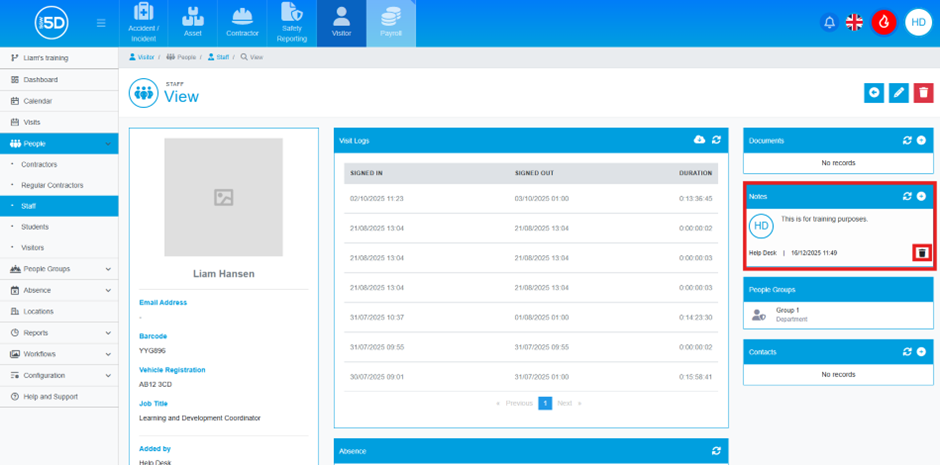Click the staff photo placeholder
Image resolution: width=940 pixels, height=465 pixels.
(223, 197)
